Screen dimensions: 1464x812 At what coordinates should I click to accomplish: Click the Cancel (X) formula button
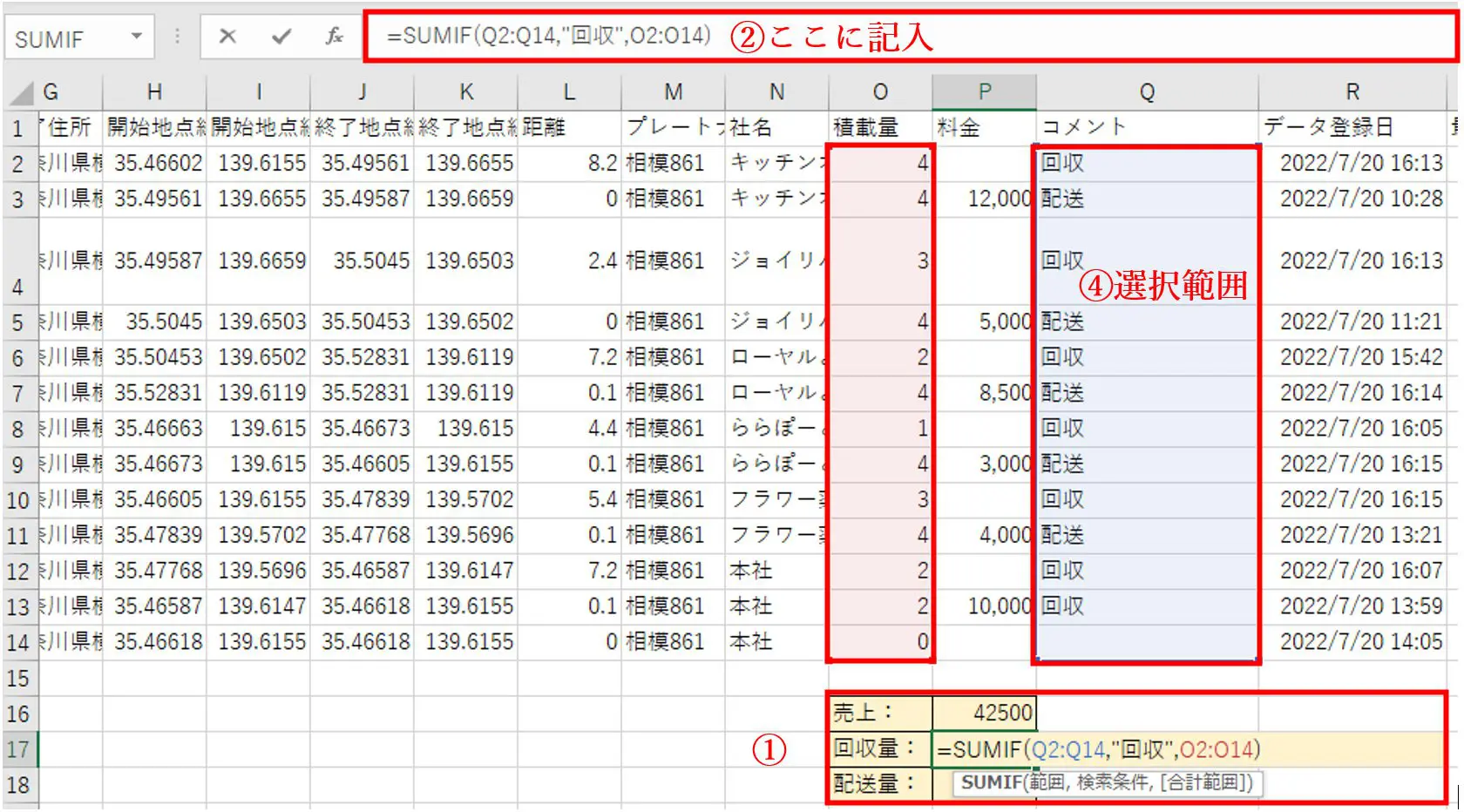227,37
